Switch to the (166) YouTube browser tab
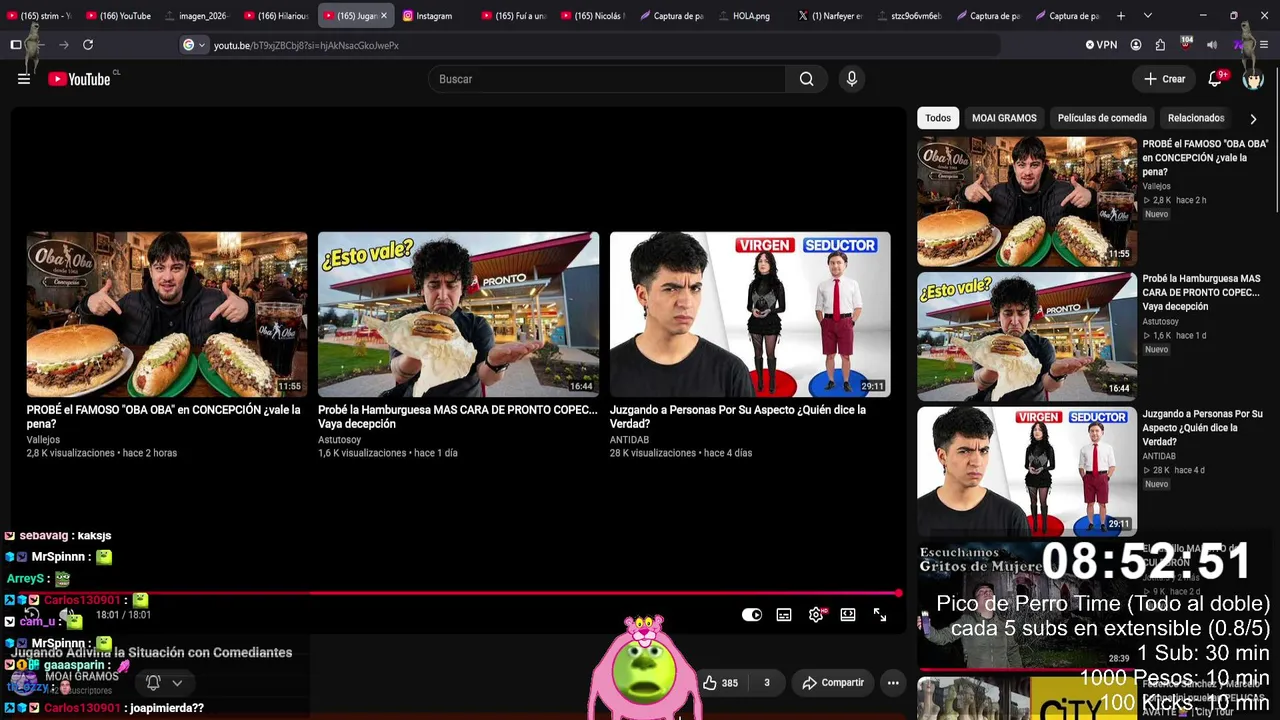1280x720 pixels. [x=119, y=16]
